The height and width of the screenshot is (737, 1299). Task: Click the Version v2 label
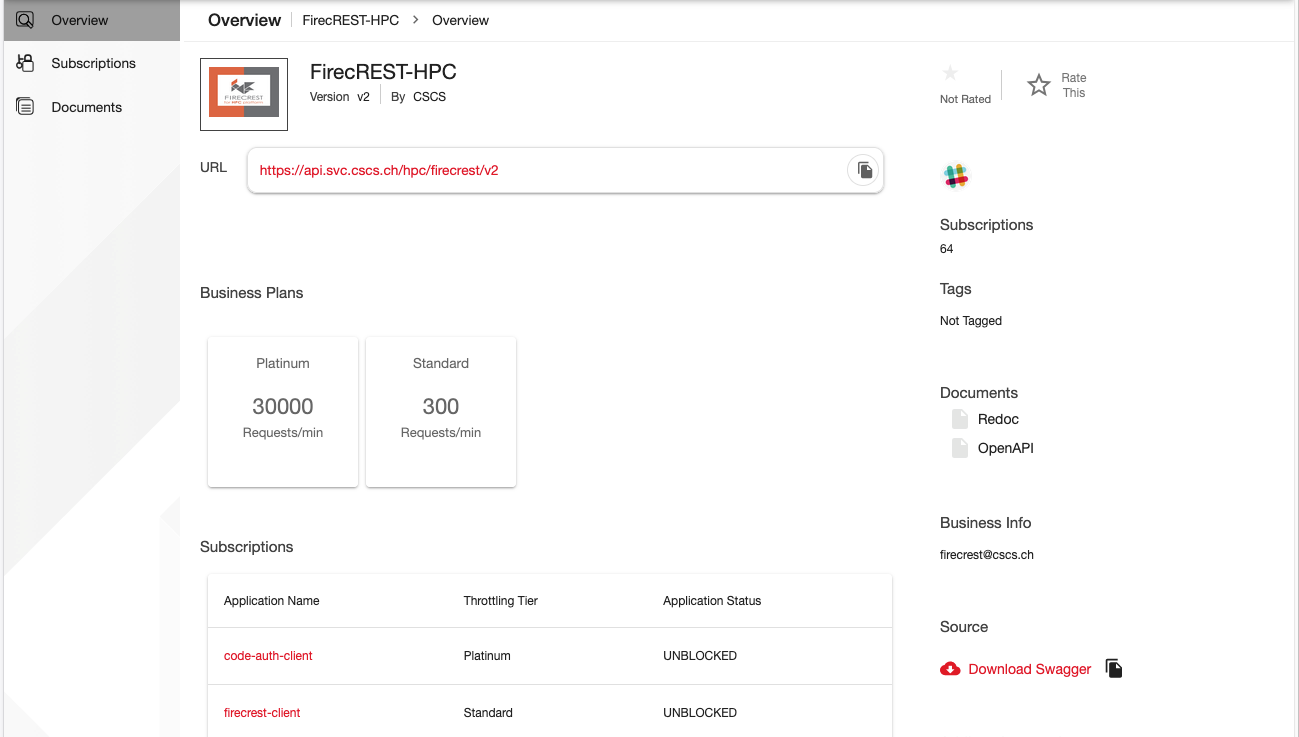pos(340,97)
